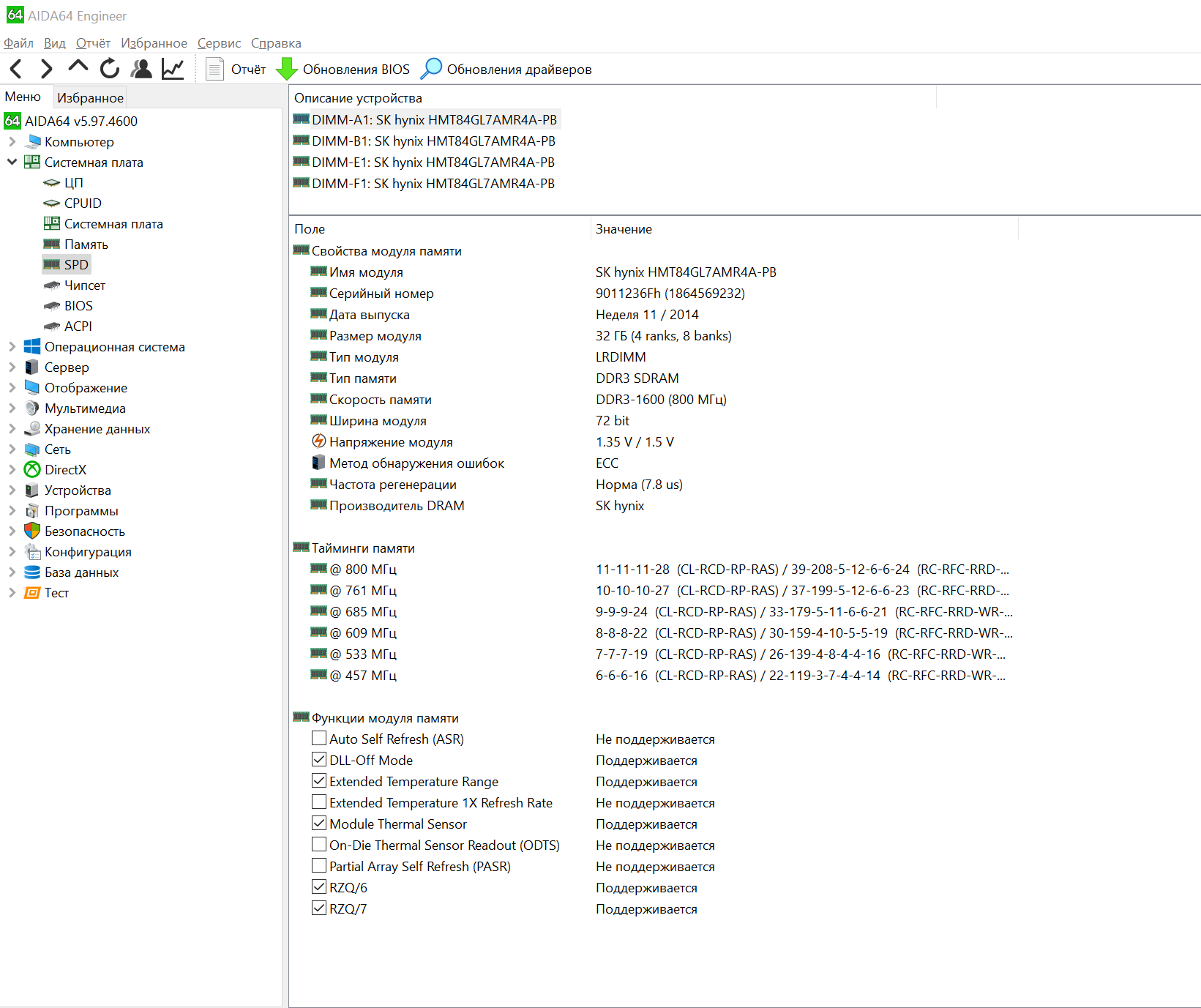Viewport: 1201px width, 1008px height.
Task: Switch to the Избранное sidebar tab
Action: tap(90, 97)
